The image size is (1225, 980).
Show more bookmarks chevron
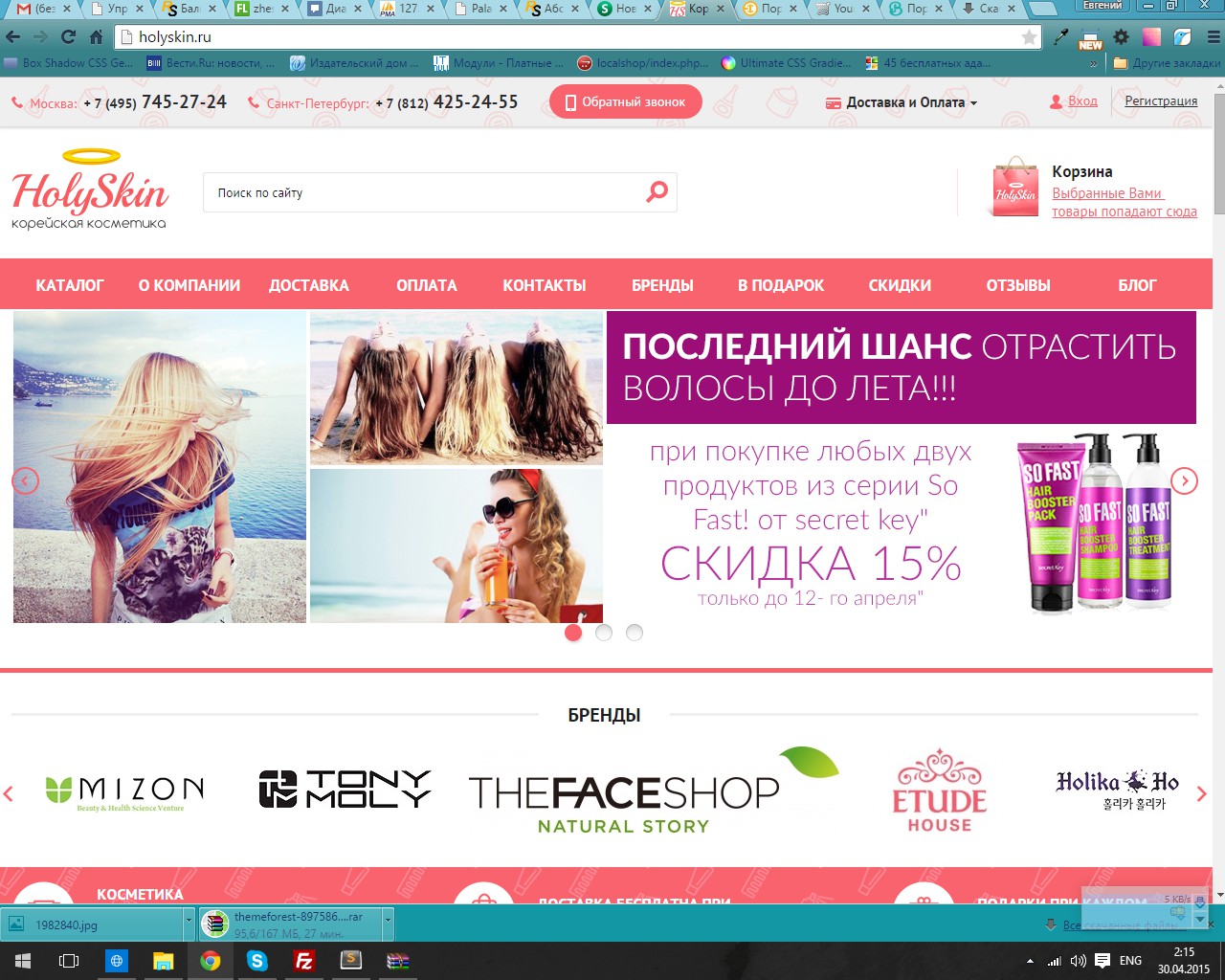click(x=1094, y=63)
